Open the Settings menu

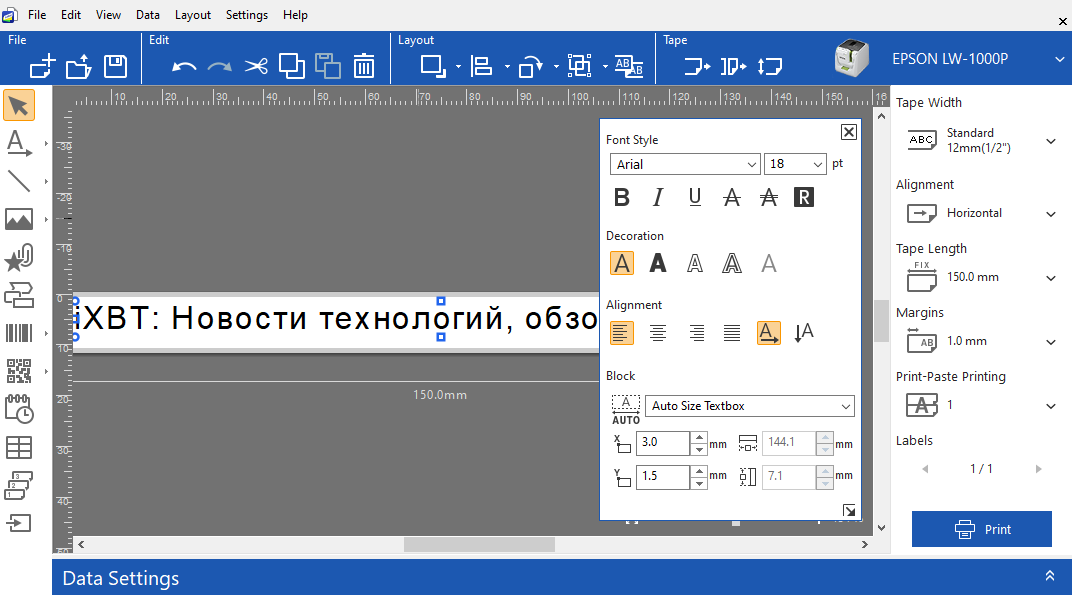tap(247, 15)
